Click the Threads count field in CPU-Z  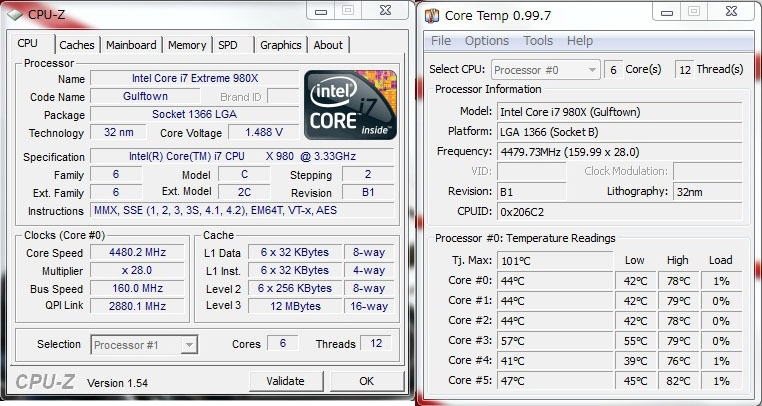(376, 344)
